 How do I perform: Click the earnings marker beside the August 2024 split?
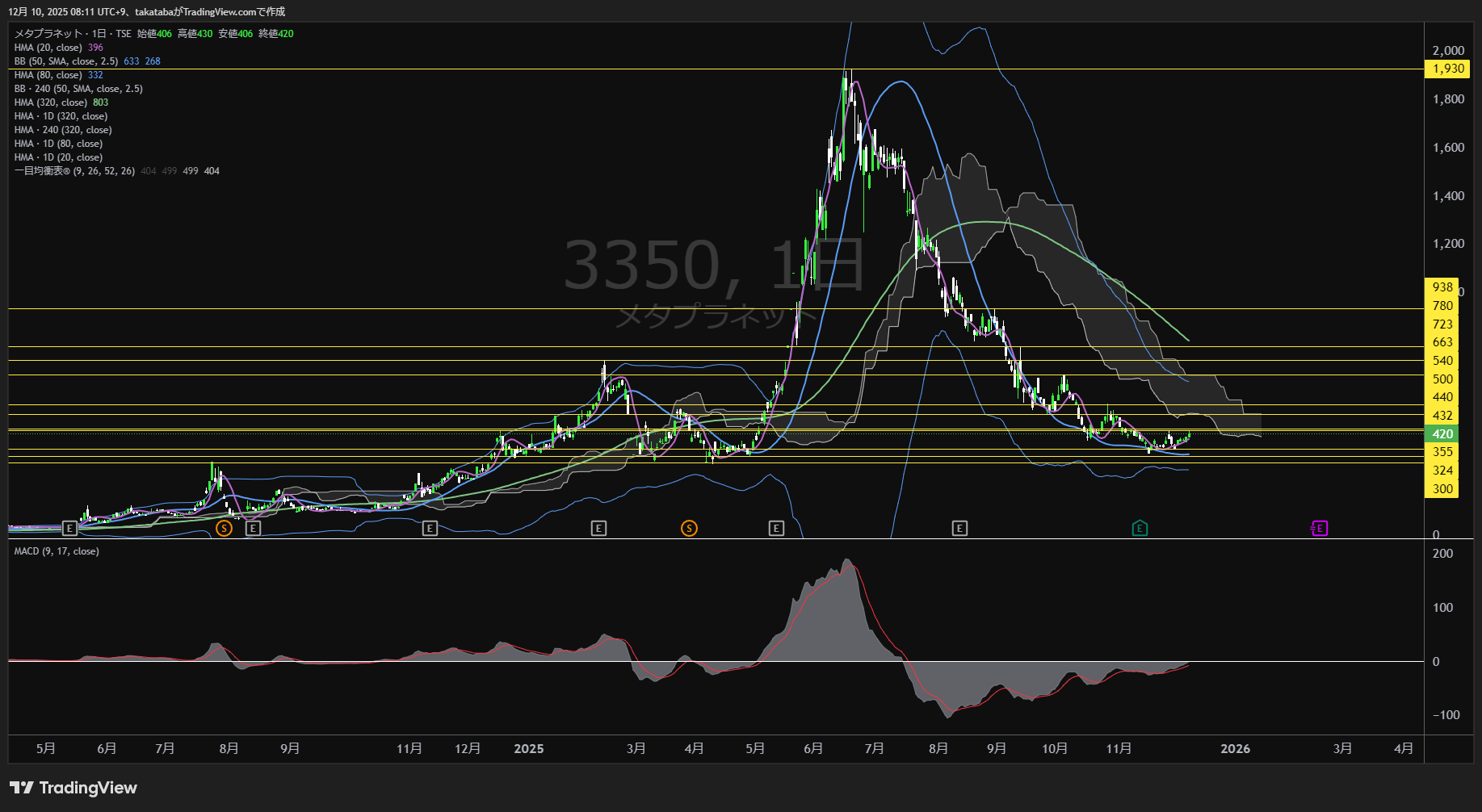click(253, 529)
